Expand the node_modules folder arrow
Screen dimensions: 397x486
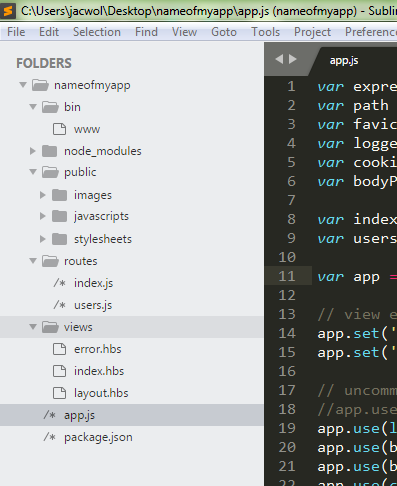pos(33,151)
